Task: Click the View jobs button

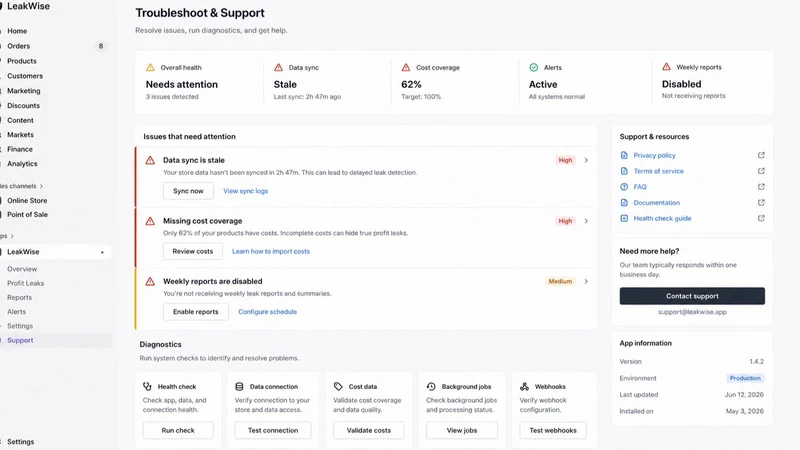Action: (462, 430)
